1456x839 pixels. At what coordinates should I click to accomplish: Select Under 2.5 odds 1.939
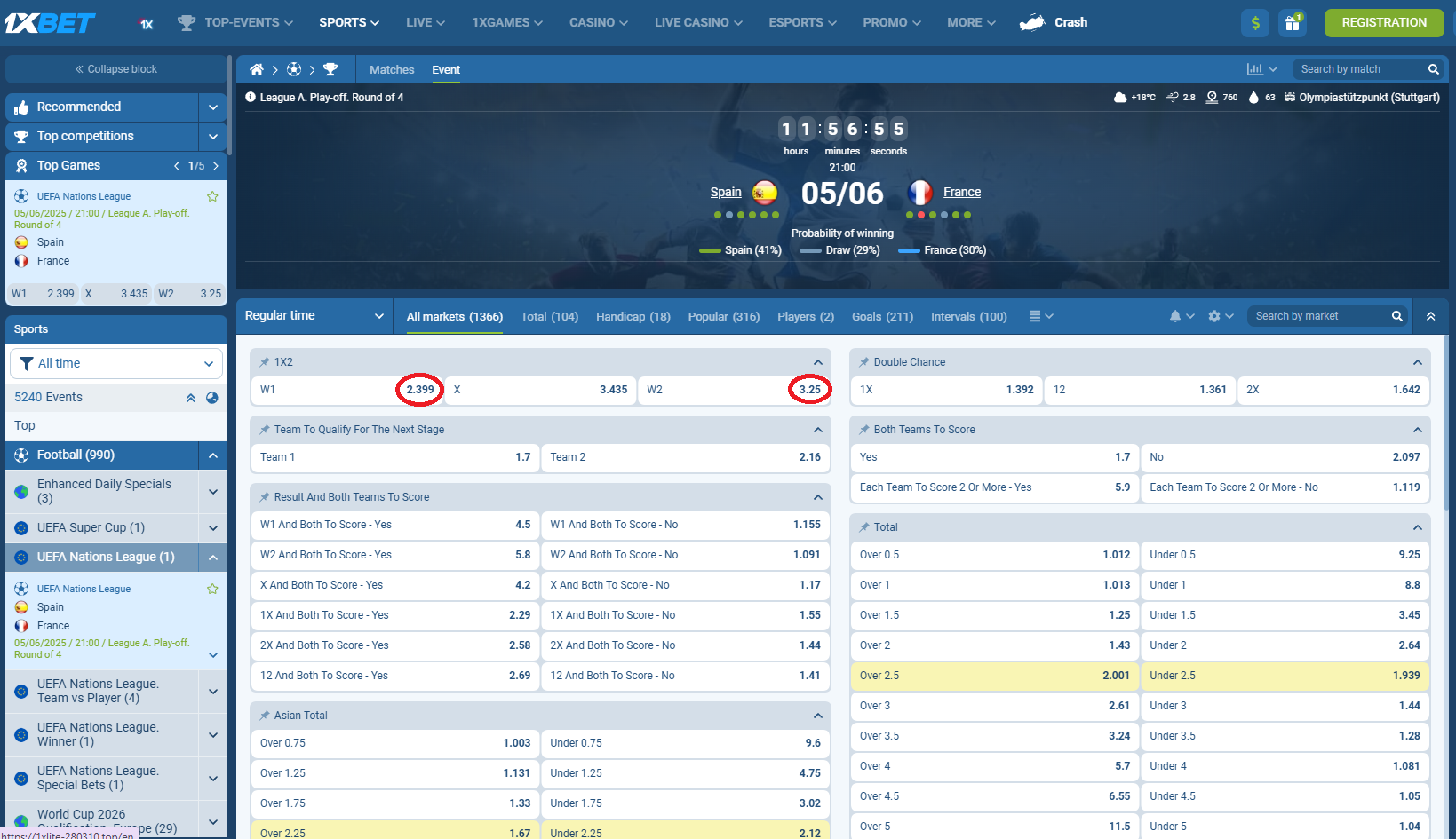[1285, 676]
